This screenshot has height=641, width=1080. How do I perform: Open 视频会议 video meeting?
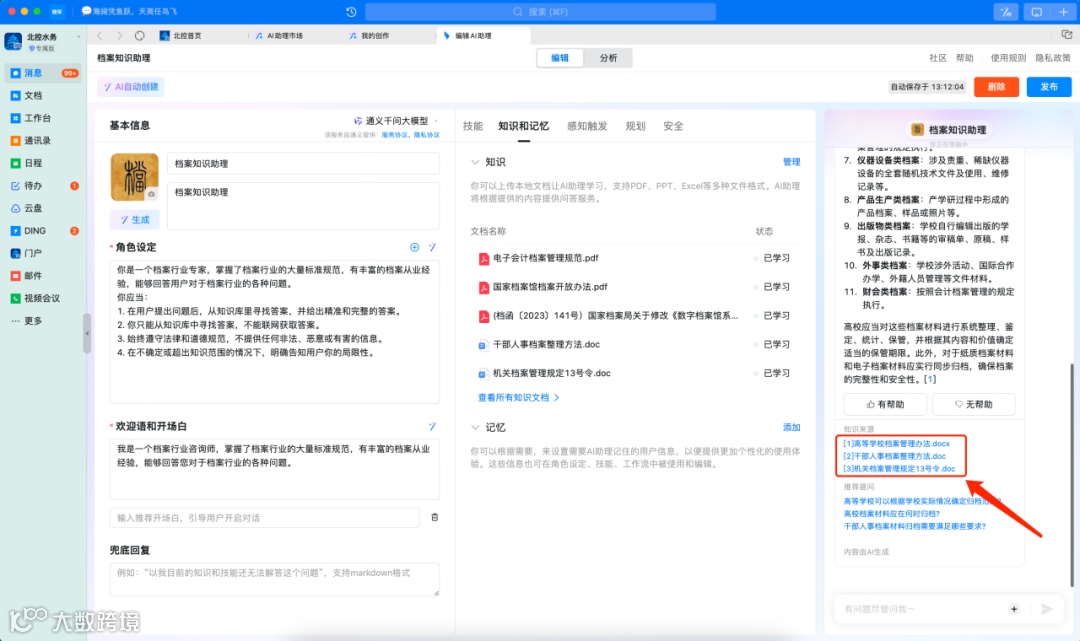pos(36,298)
